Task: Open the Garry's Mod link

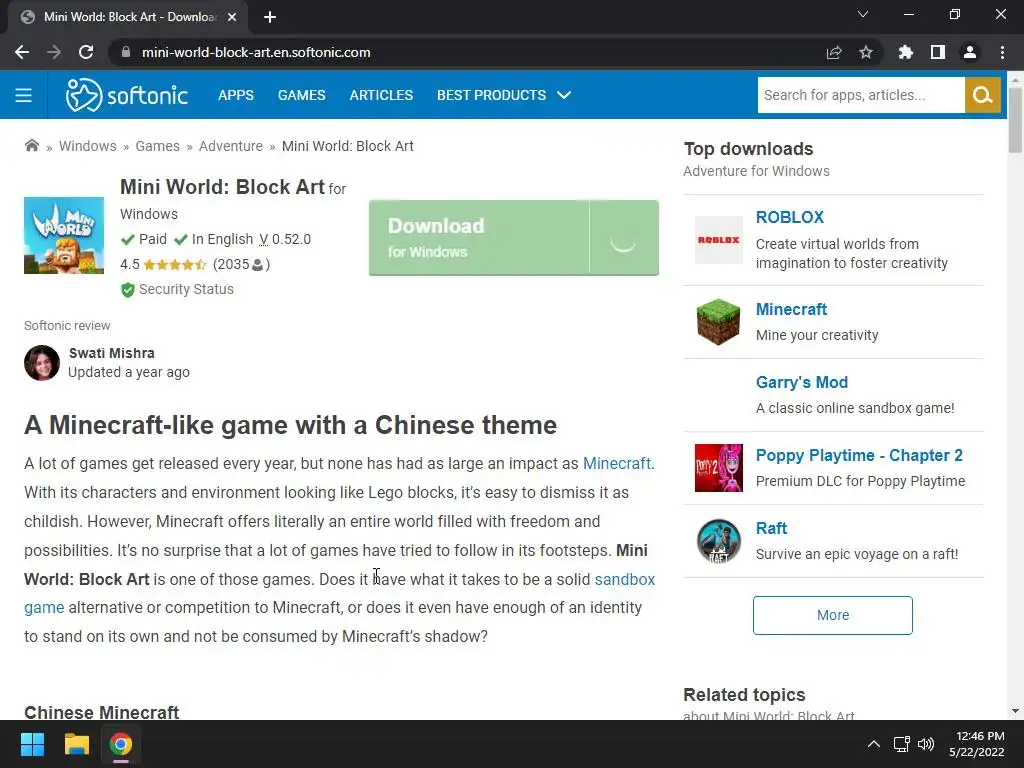Action: (801, 382)
